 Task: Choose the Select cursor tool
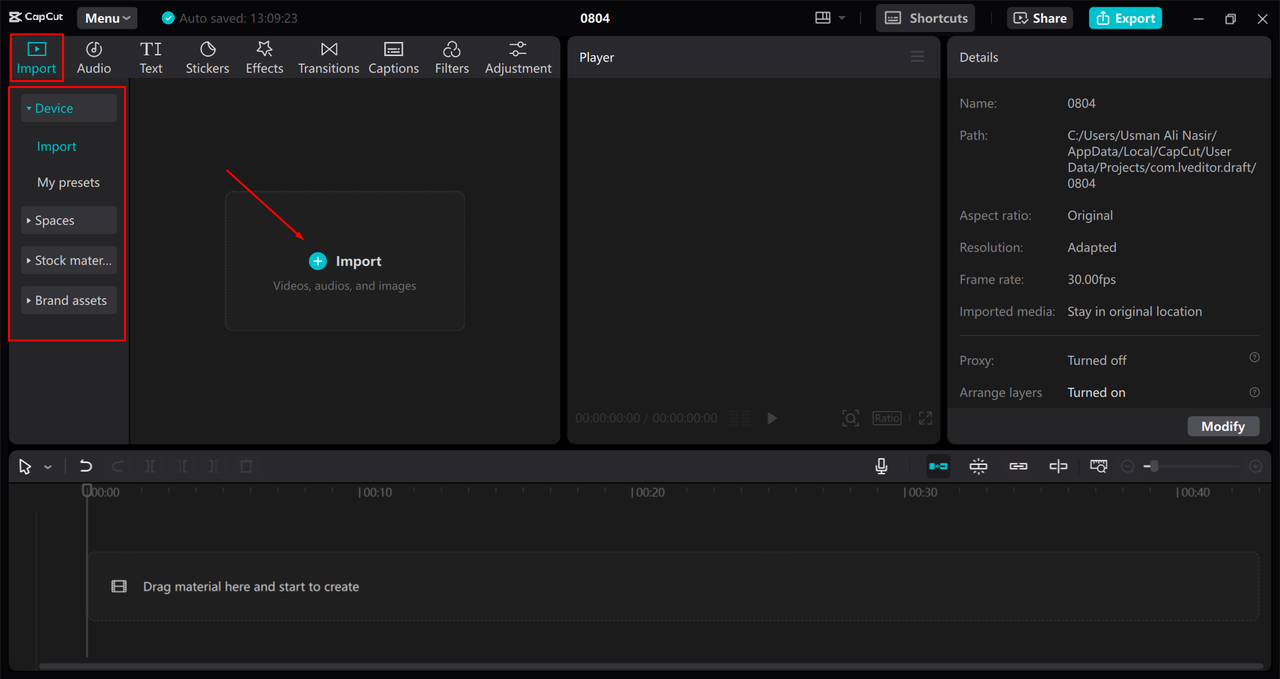coord(25,466)
